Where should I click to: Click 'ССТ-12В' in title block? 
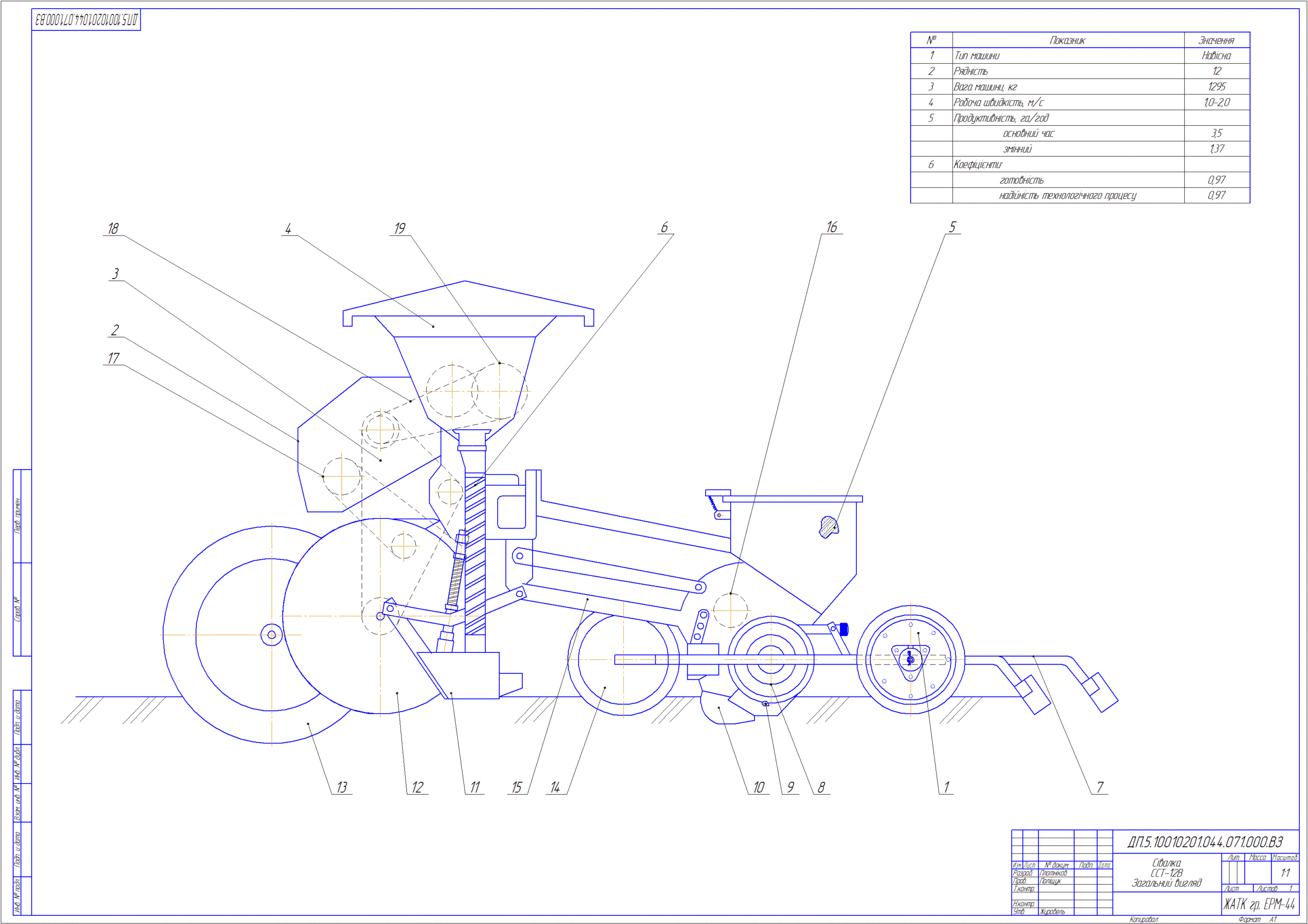pos(1166,873)
